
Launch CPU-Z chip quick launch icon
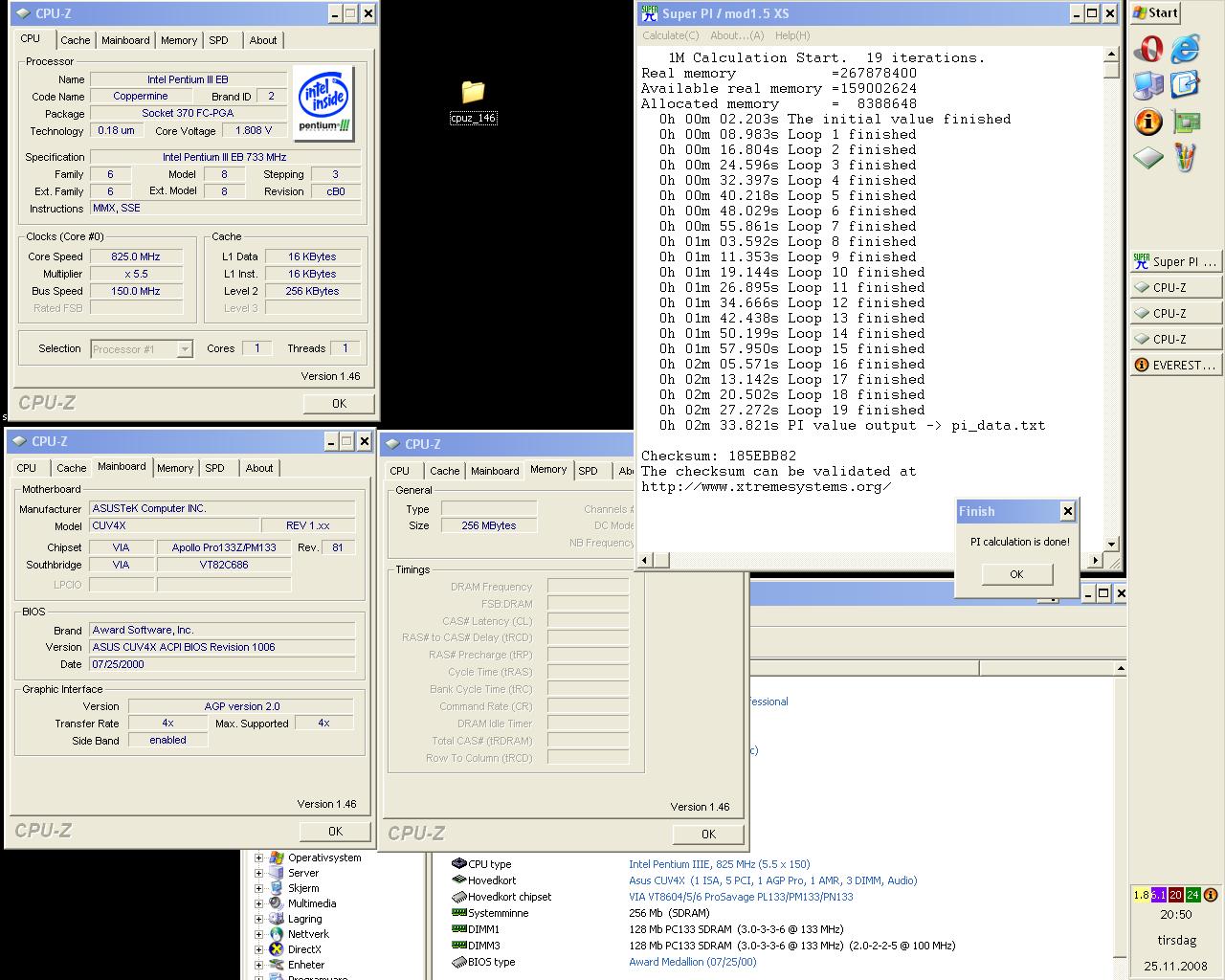1147,158
